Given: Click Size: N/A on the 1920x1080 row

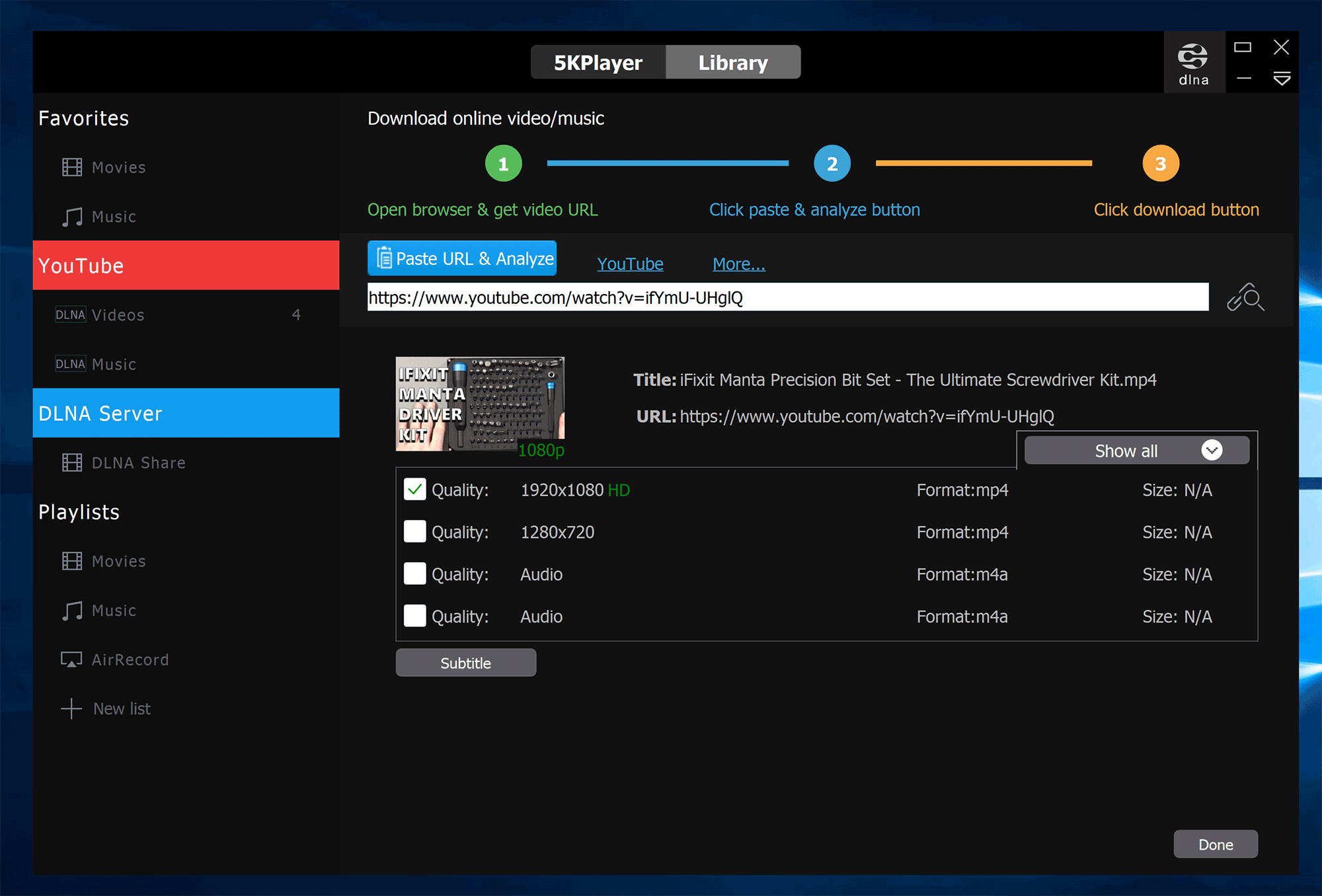Looking at the screenshot, I should [1177, 490].
